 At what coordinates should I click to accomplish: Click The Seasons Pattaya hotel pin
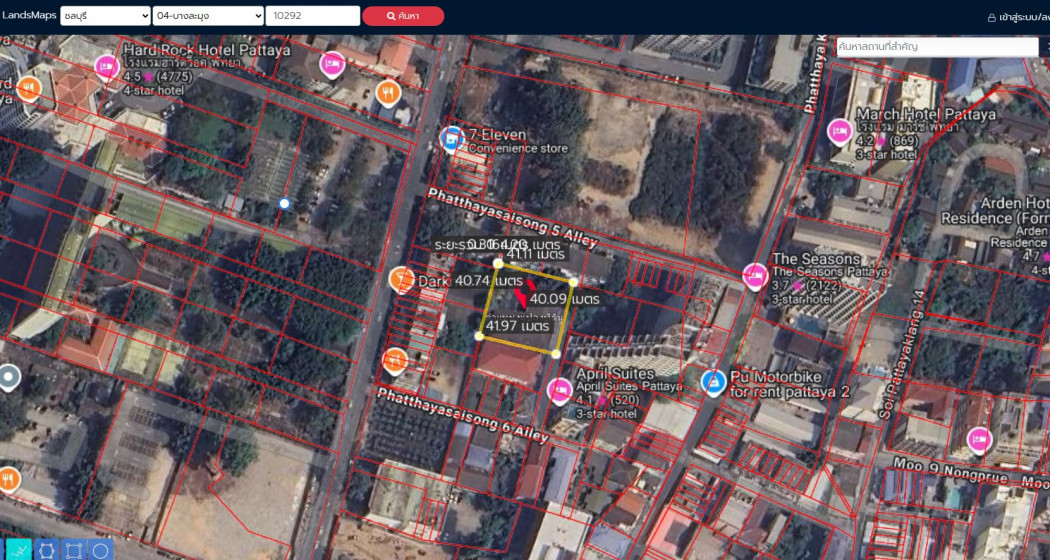click(755, 277)
